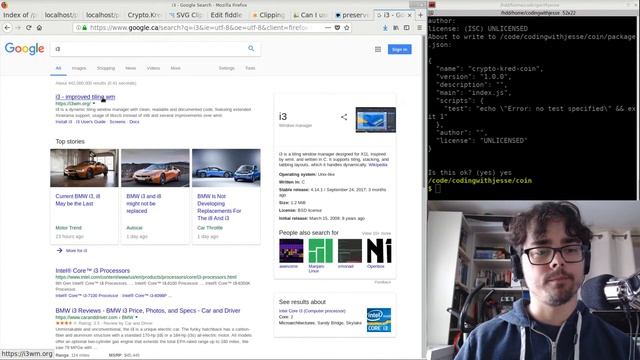Reload the page with the refresh icon
Image resolution: width=640 pixels, height=360 pixels.
pos(29,28)
